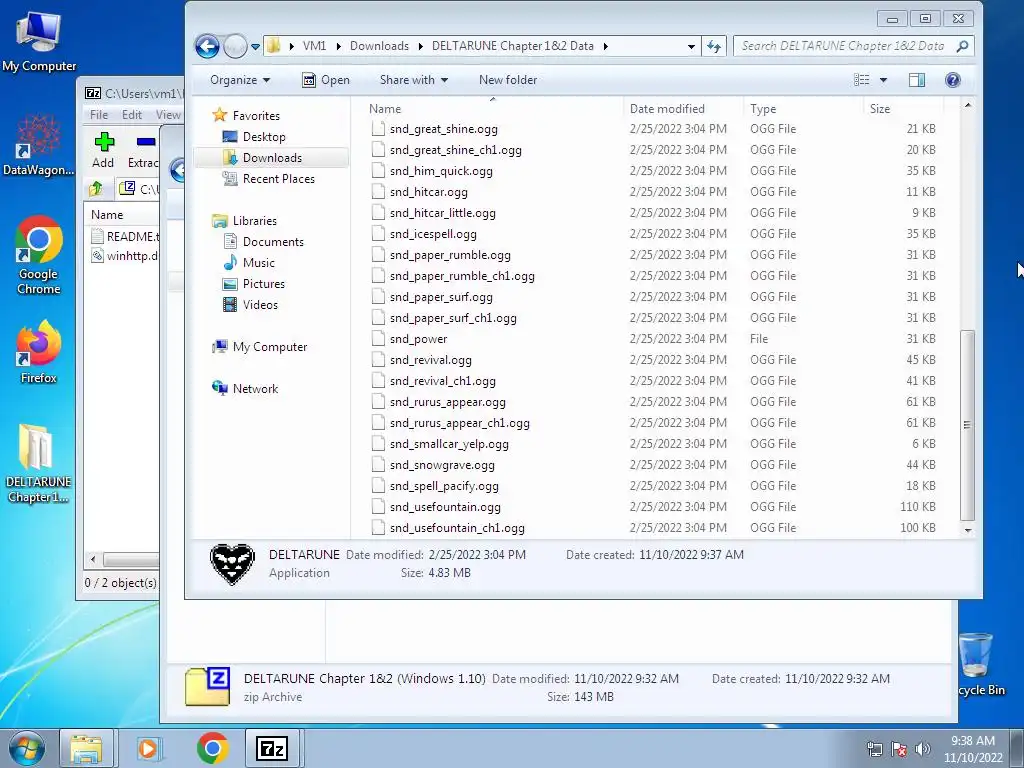Open Google Chrome desktop shortcut

point(39,255)
